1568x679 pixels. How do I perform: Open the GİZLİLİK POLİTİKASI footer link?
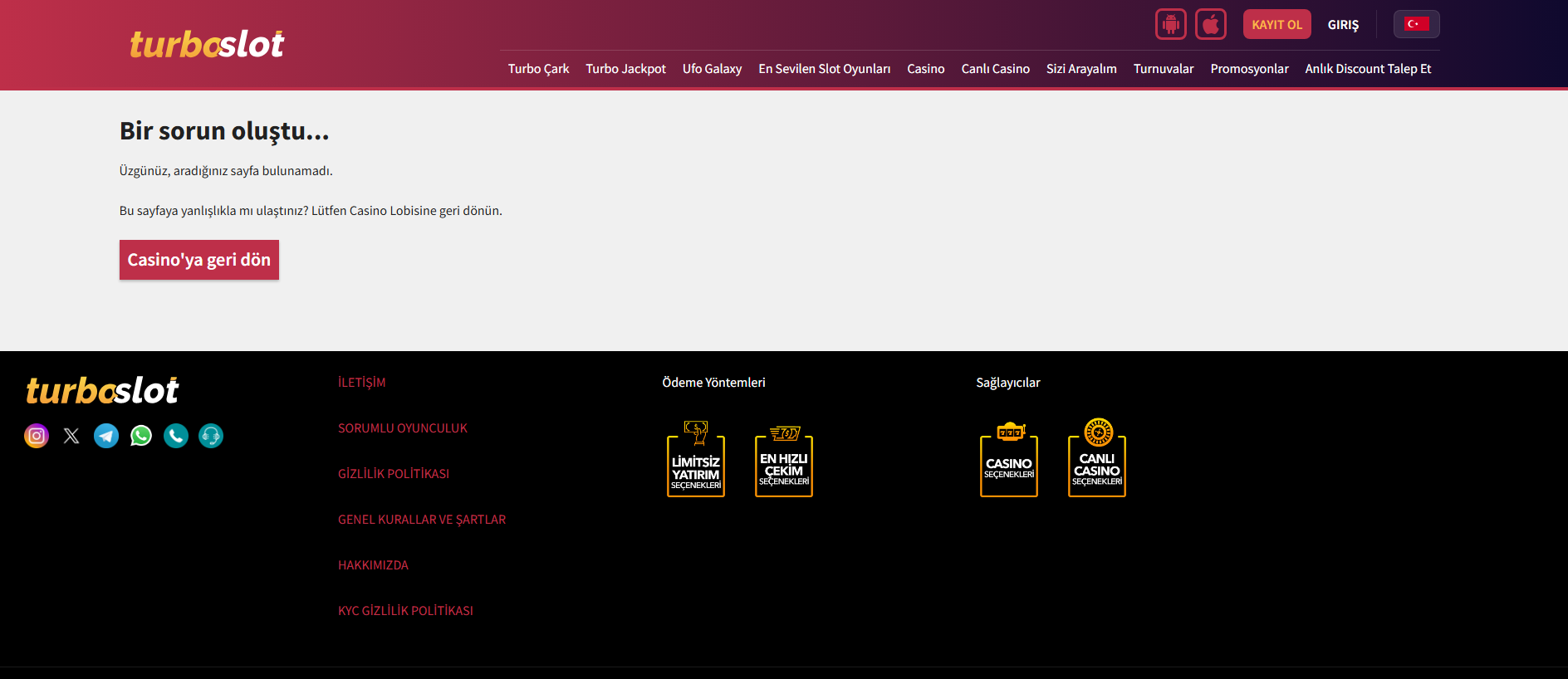coord(394,474)
